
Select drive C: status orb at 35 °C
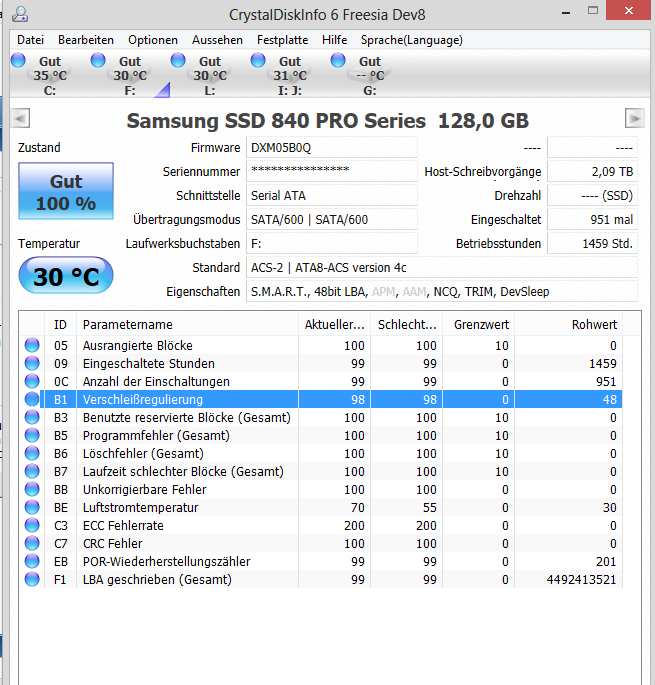coord(18,60)
